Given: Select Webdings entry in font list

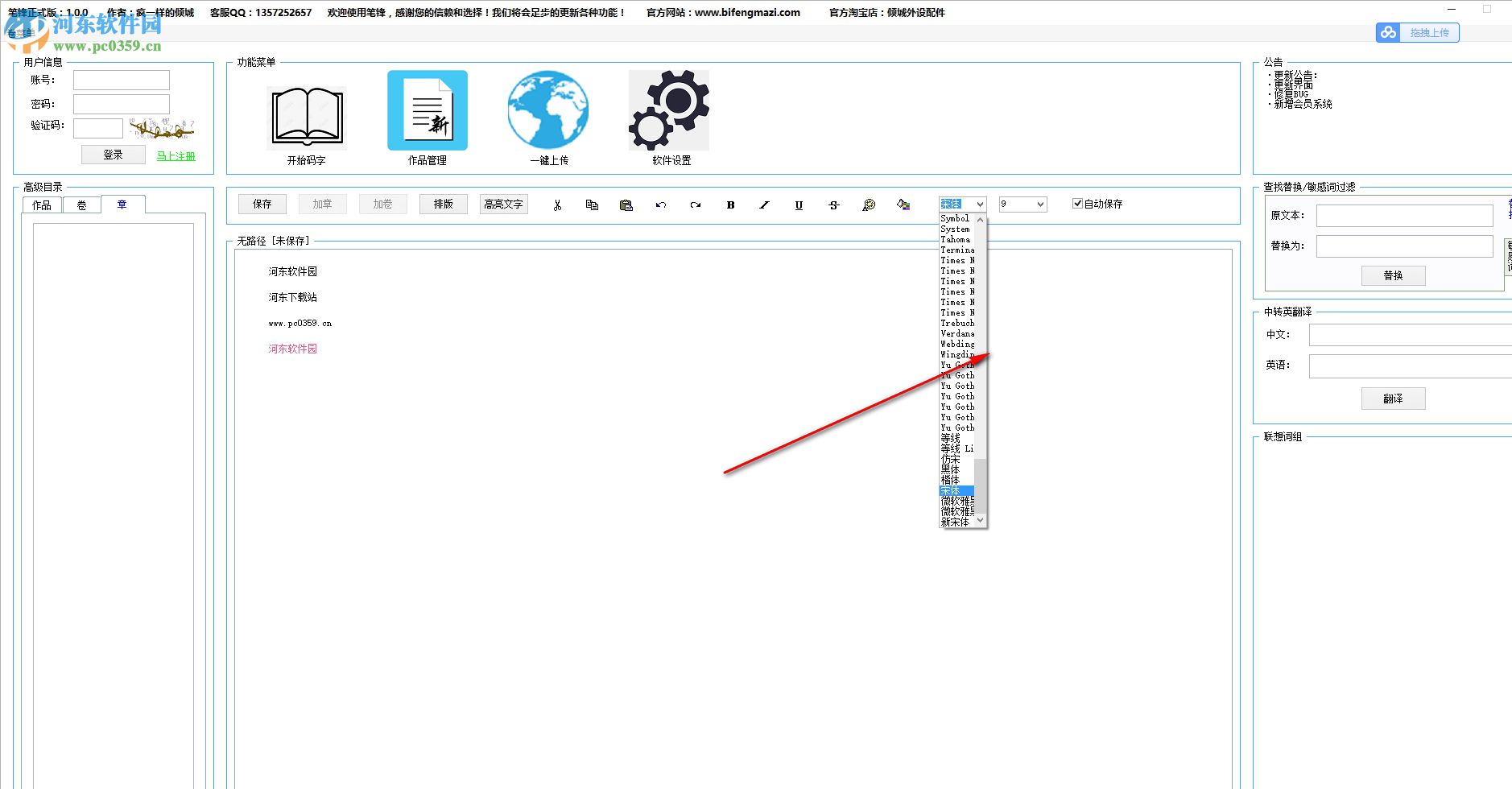Looking at the screenshot, I should click(957, 344).
